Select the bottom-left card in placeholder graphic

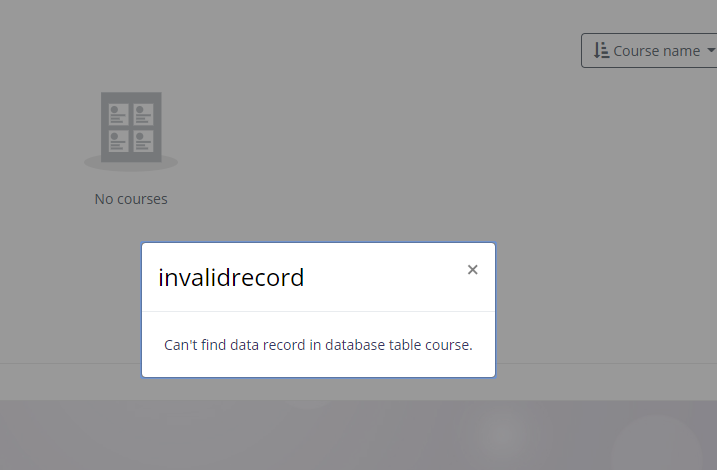tap(118, 141)
